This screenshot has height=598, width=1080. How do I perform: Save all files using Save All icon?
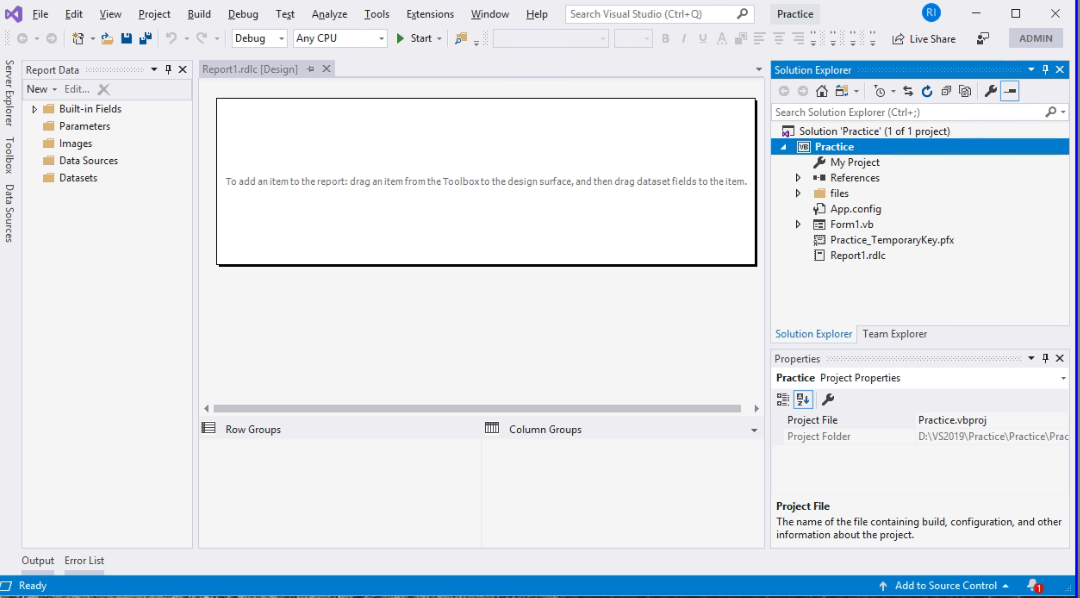pos(146,37)
